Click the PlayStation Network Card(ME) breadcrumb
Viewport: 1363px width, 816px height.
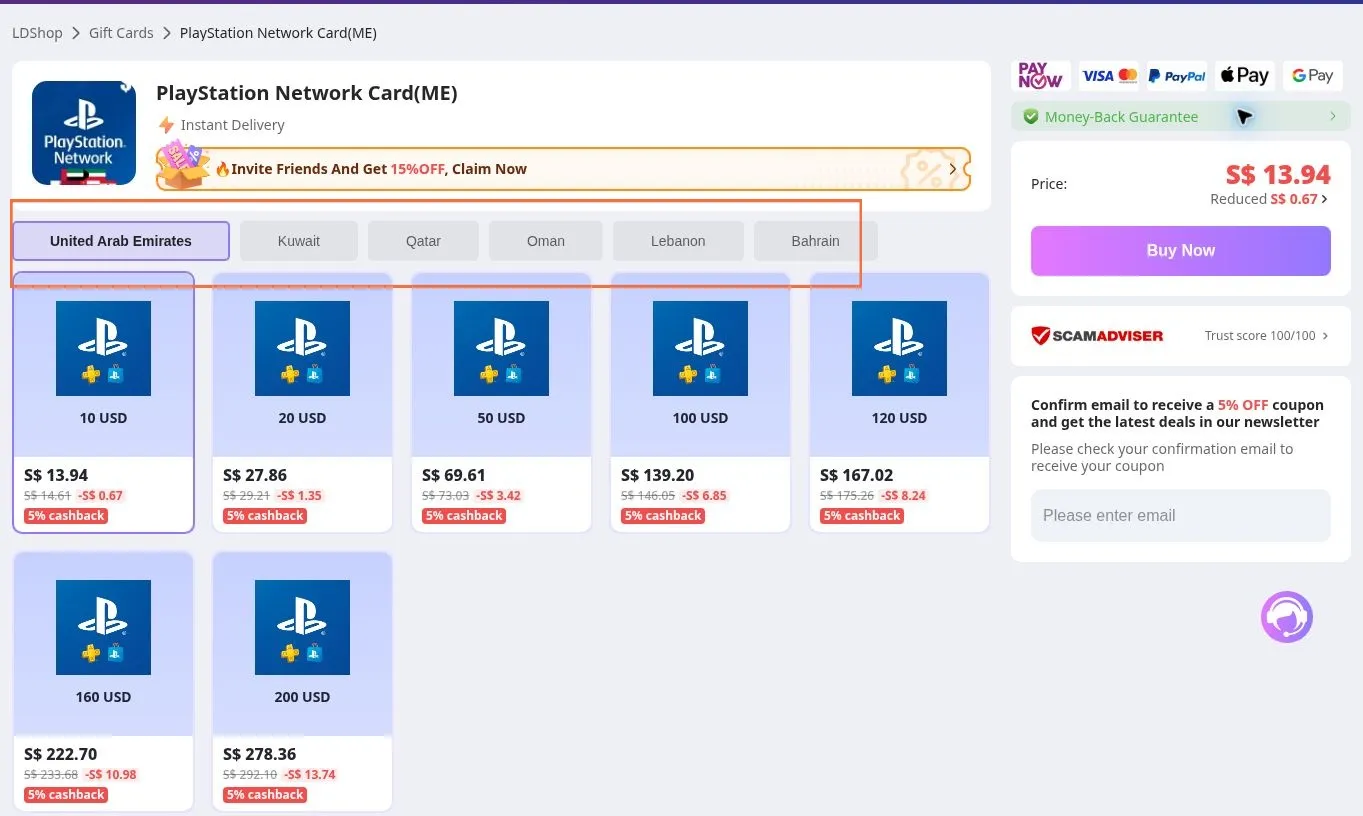278,33
